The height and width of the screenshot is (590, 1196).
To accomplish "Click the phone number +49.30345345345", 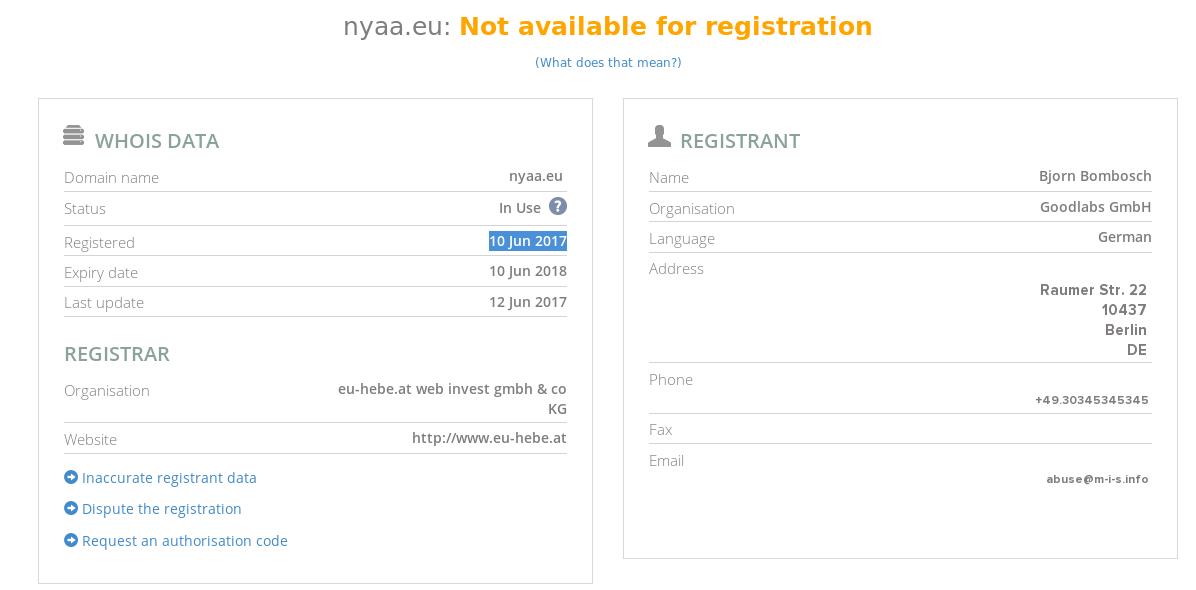I will click(x=1092, y=400).
